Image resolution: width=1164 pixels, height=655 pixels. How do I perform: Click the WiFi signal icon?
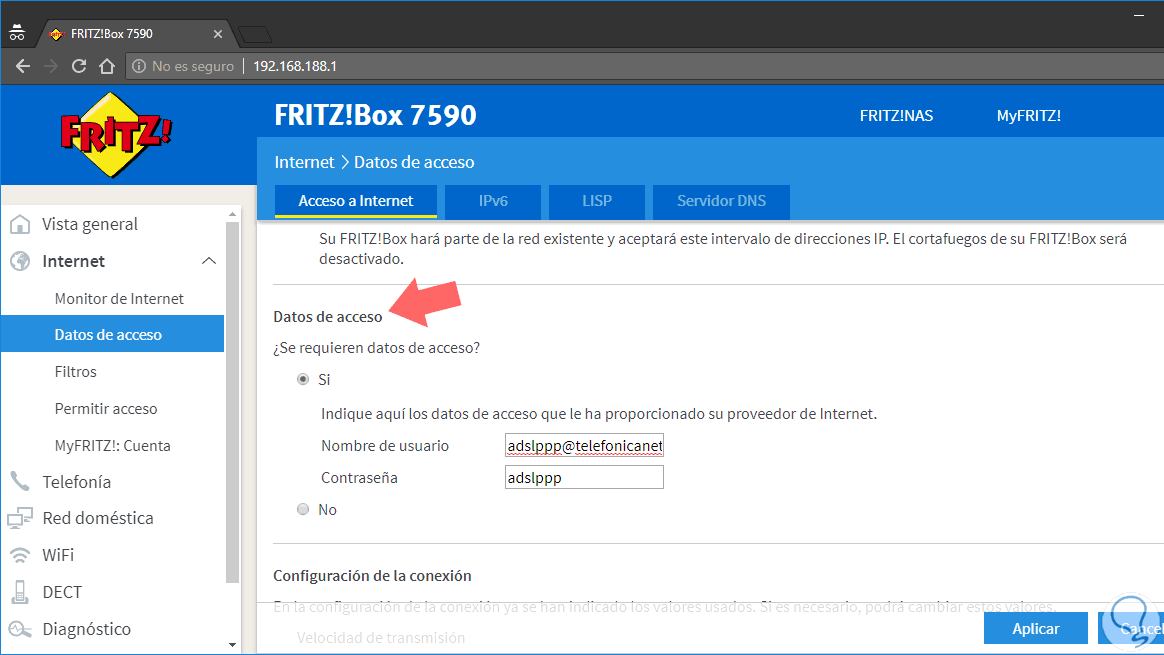pos(20,555)
